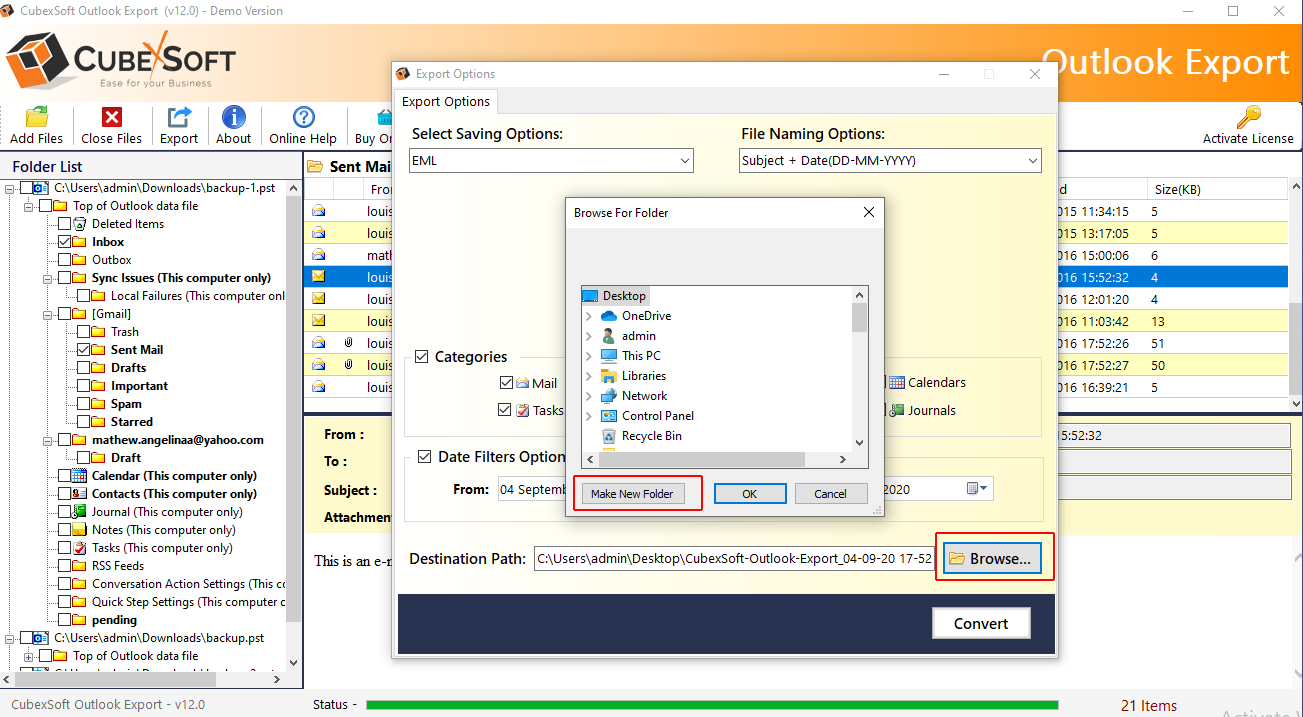
Task: Toggle the Date Filters Option checkbox
Action: [422, 457]
